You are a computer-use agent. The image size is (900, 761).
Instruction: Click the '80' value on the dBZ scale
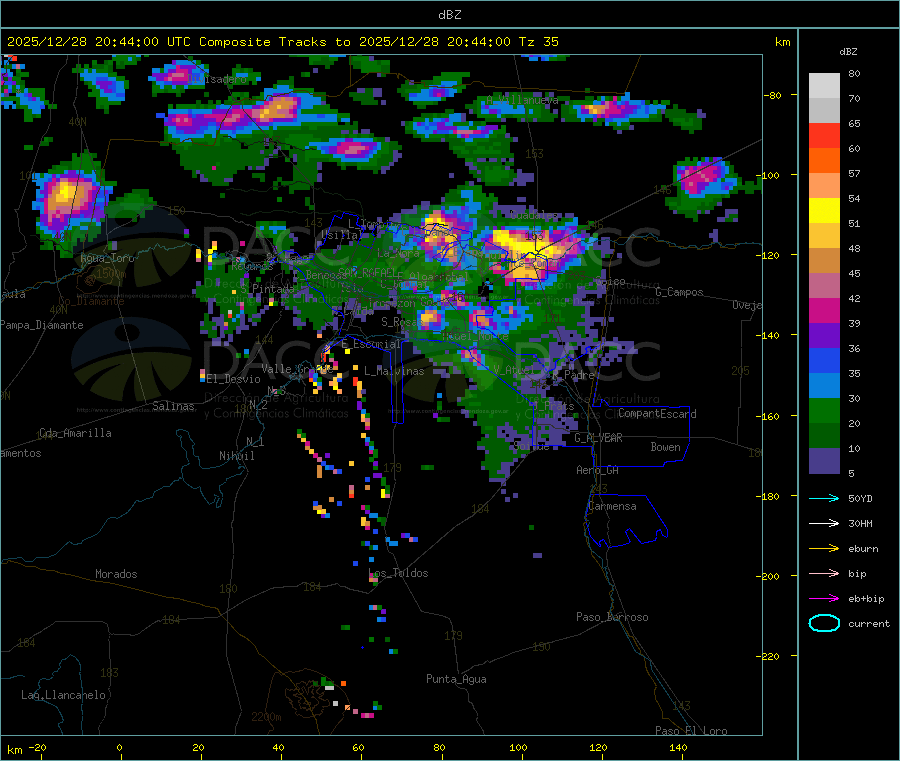(x=854, y=73)
